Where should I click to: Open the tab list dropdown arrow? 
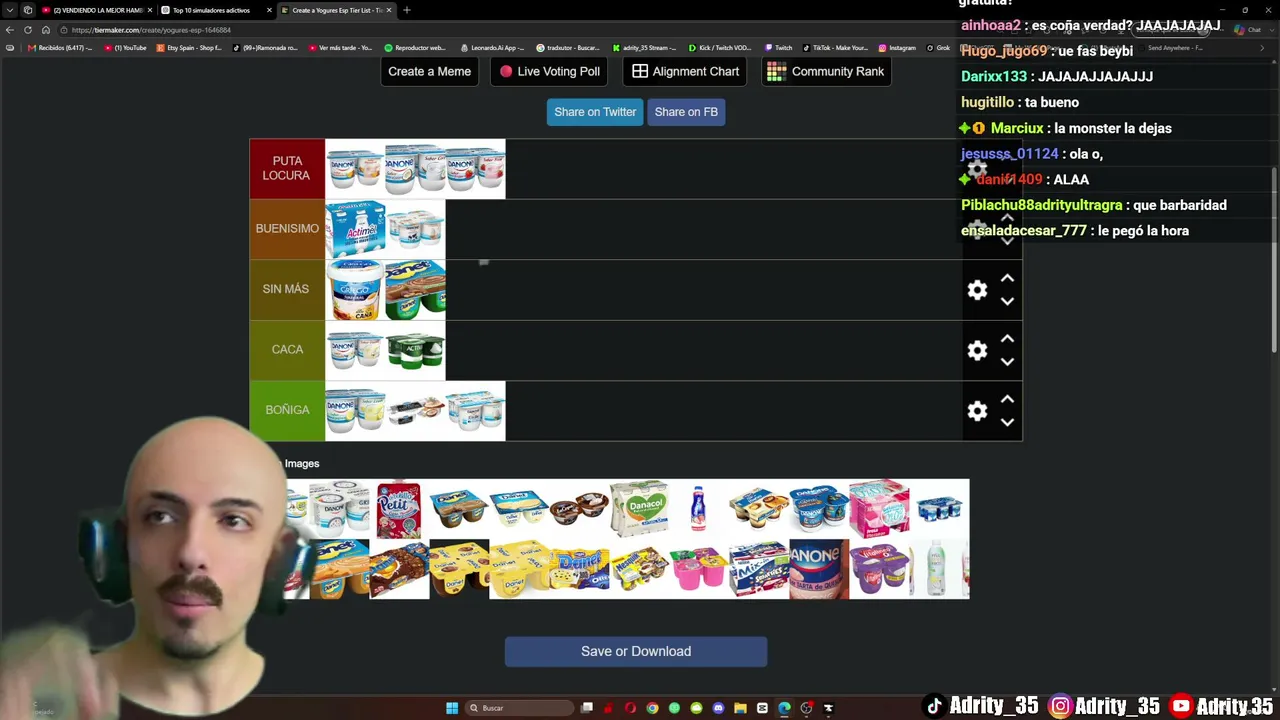[x=10, y=10]
